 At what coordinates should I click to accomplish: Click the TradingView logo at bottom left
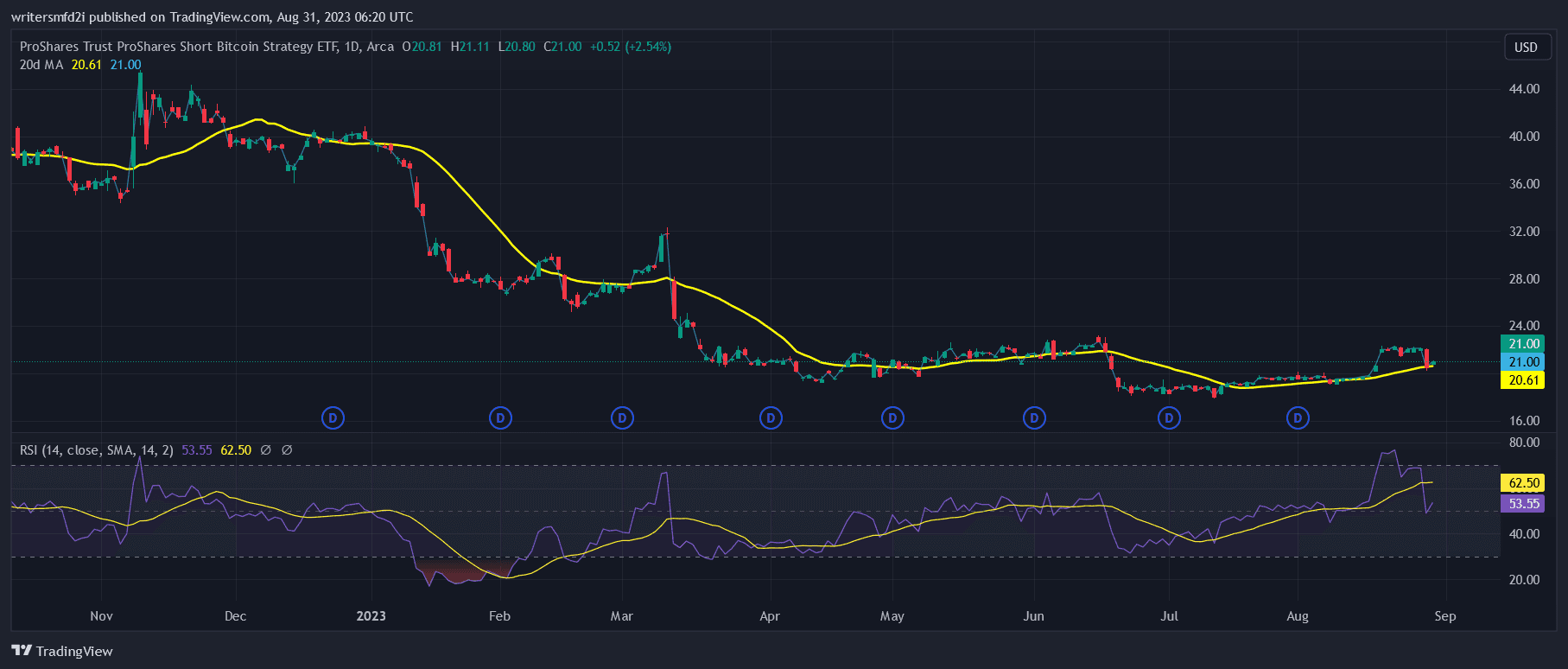(x=62, y=651)
